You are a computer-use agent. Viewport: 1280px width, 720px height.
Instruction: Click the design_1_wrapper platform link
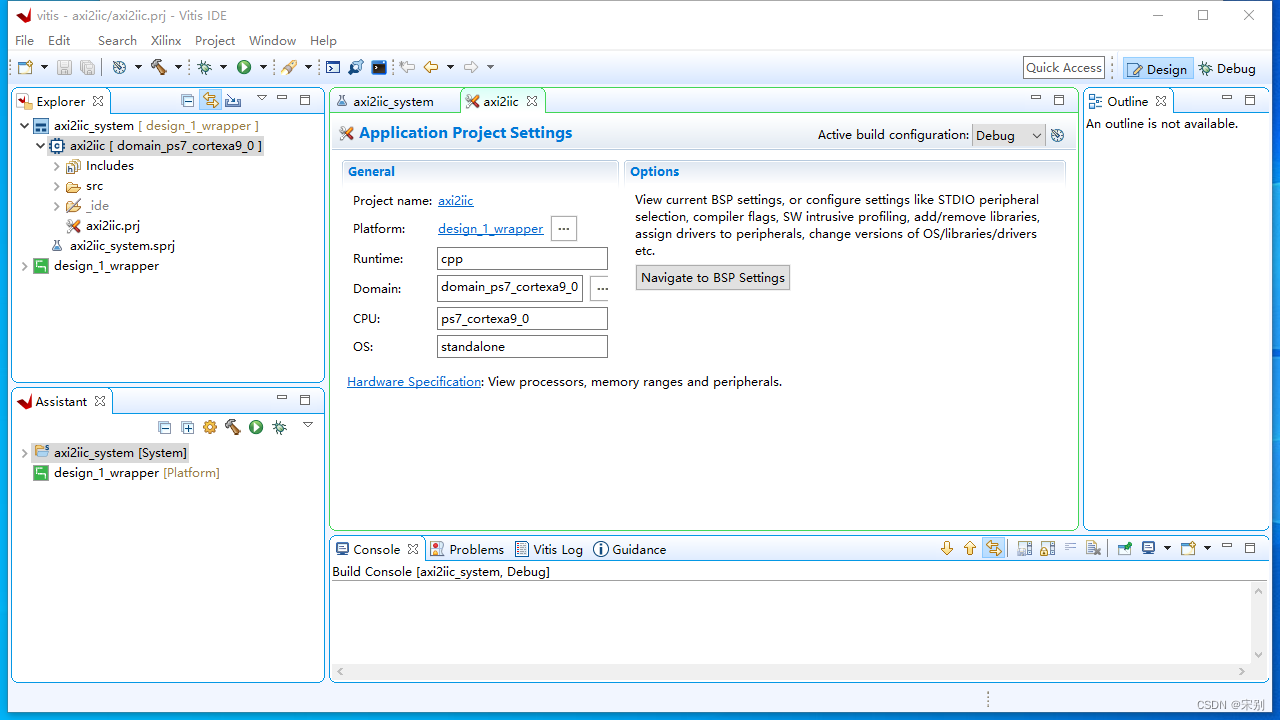[491, 229]
